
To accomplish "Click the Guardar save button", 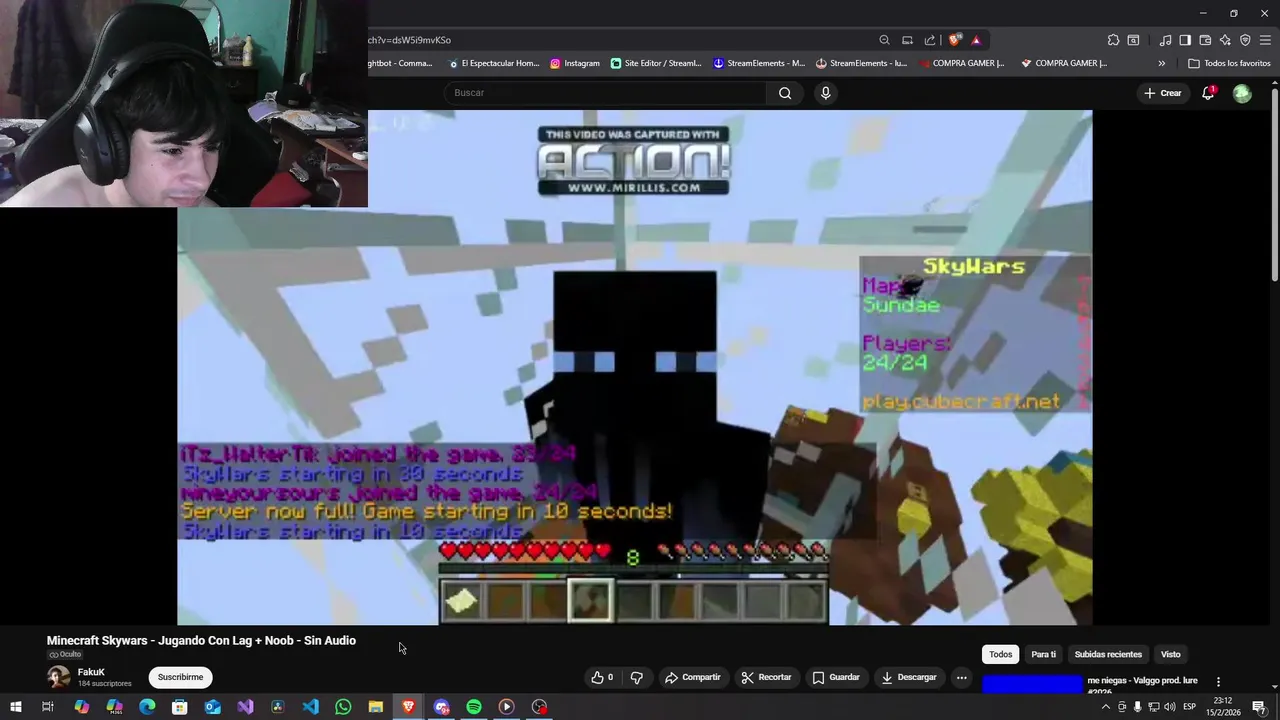I will tap(836, 677).
